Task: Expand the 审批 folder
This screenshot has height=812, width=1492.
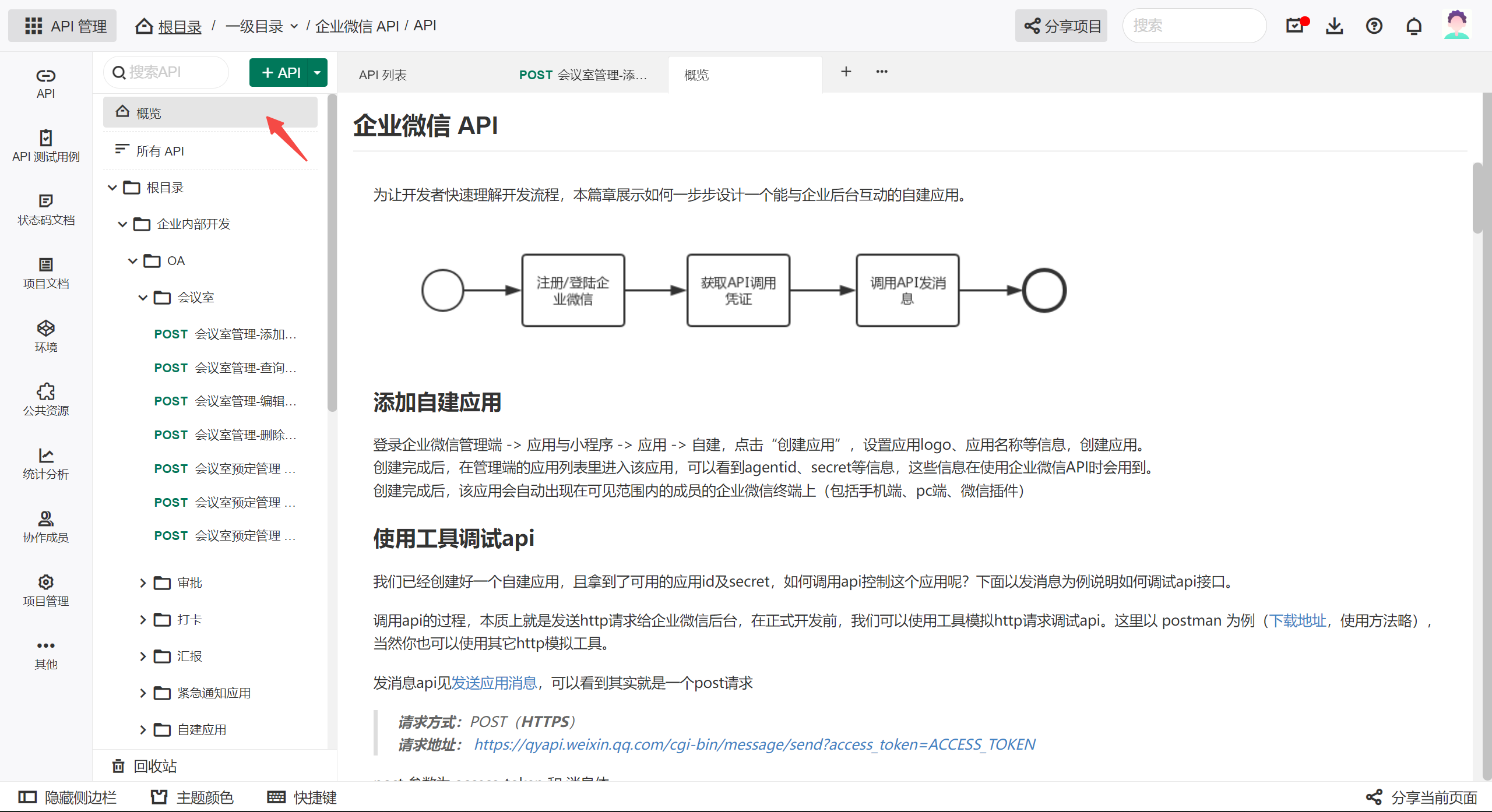Action: pyautogui.click(x=143, y=583)
